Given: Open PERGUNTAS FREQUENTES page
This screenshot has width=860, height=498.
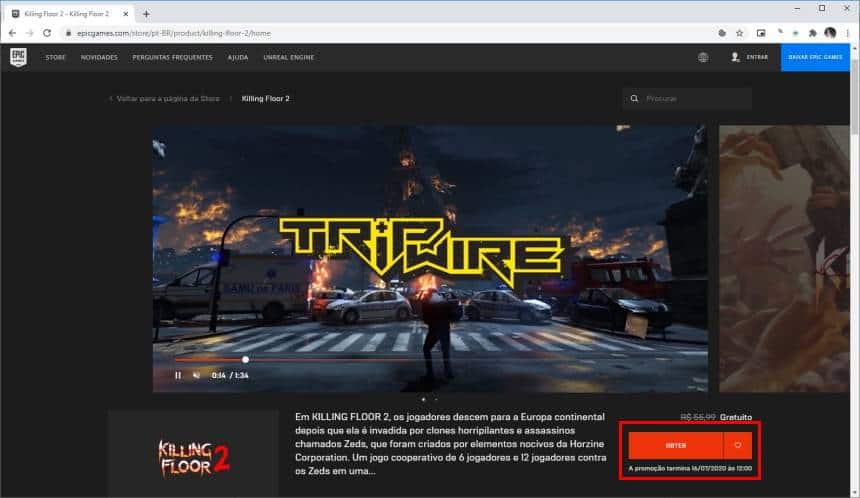Looking at the screenshot, I should (x=172, y=58).
